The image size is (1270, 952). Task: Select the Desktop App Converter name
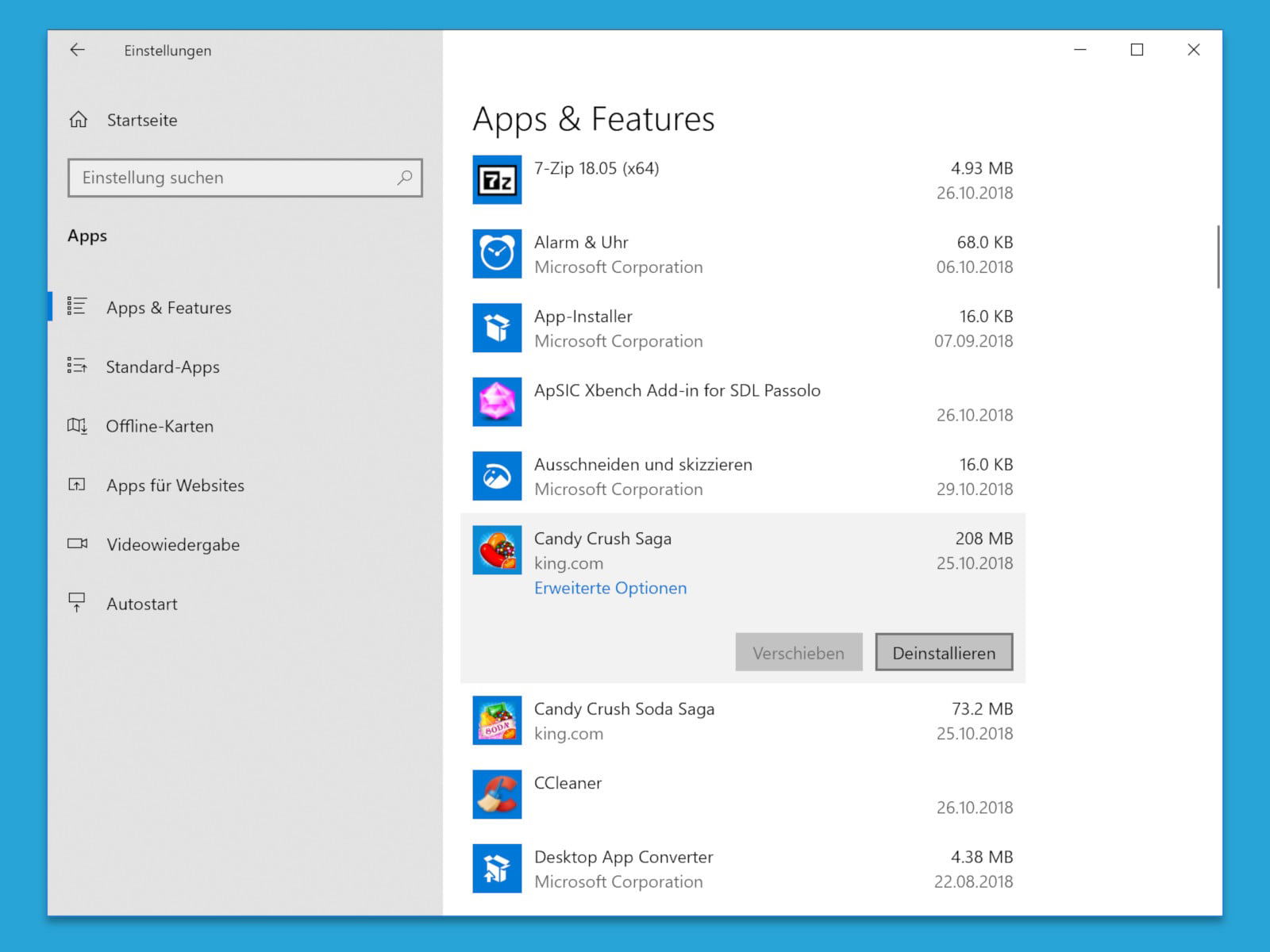point(623,858)
